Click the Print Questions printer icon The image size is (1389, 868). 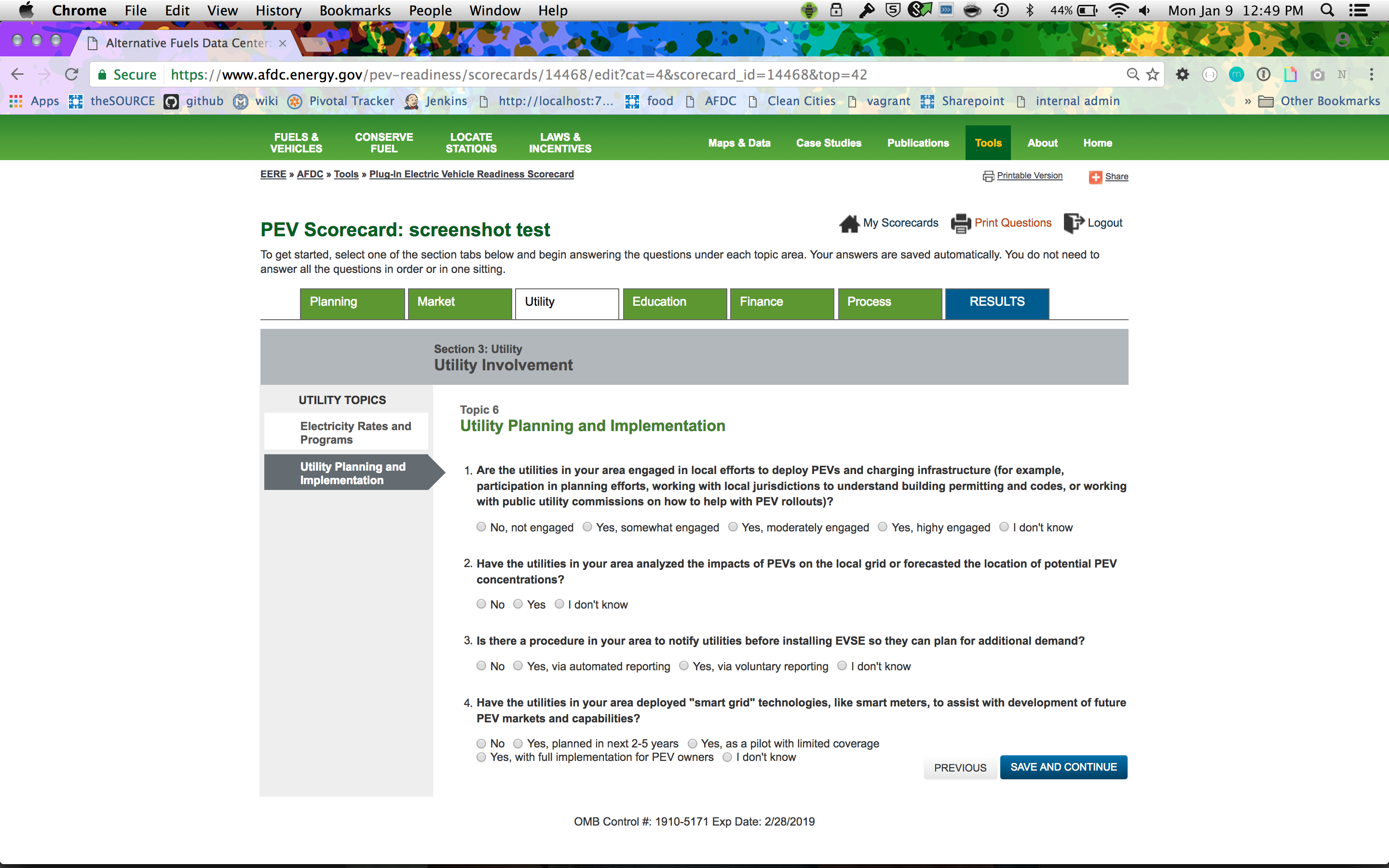[960, 223]
